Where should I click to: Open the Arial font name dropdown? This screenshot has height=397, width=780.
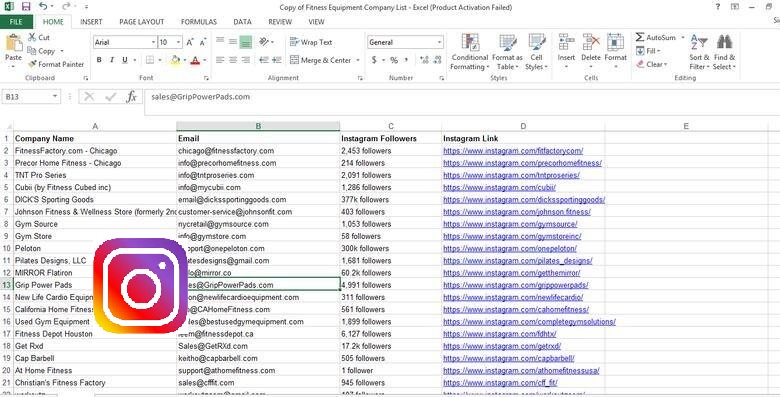pos(153,42)
